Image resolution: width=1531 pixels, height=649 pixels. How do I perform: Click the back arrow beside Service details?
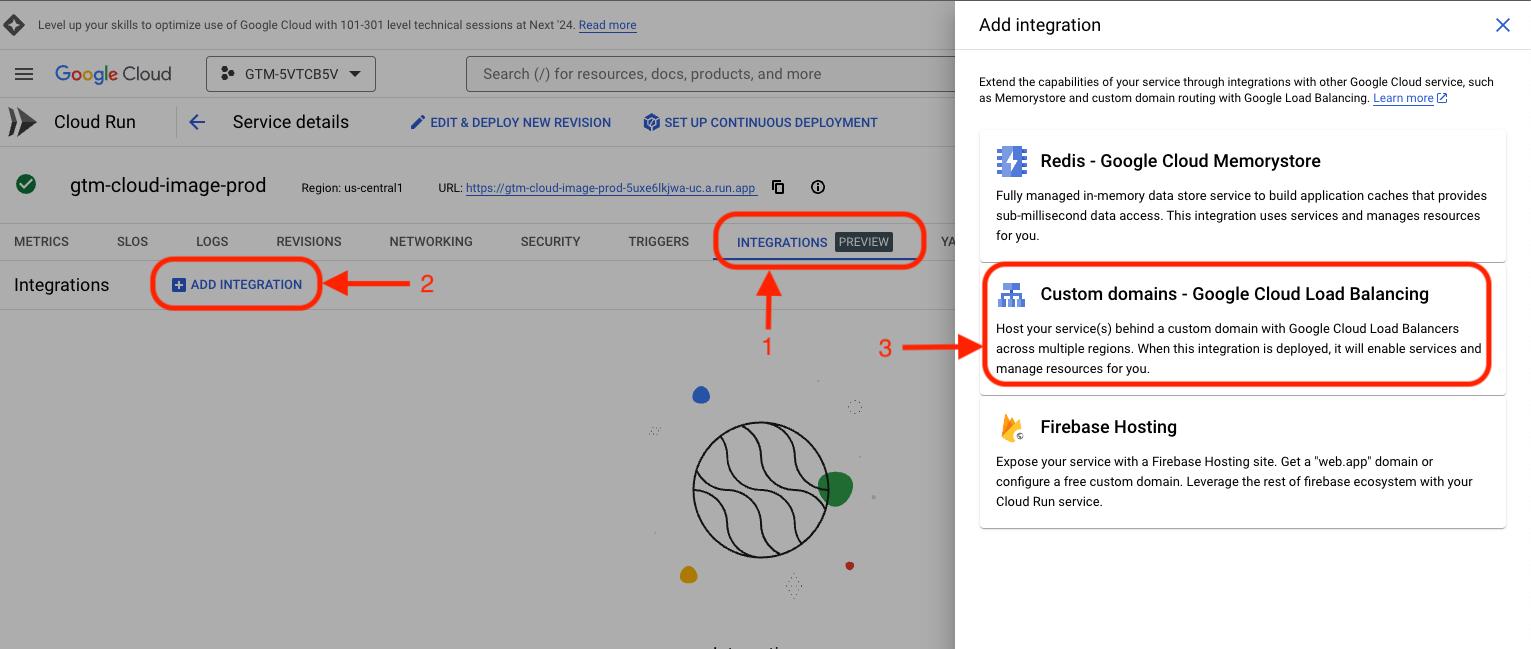pos(197,122)
